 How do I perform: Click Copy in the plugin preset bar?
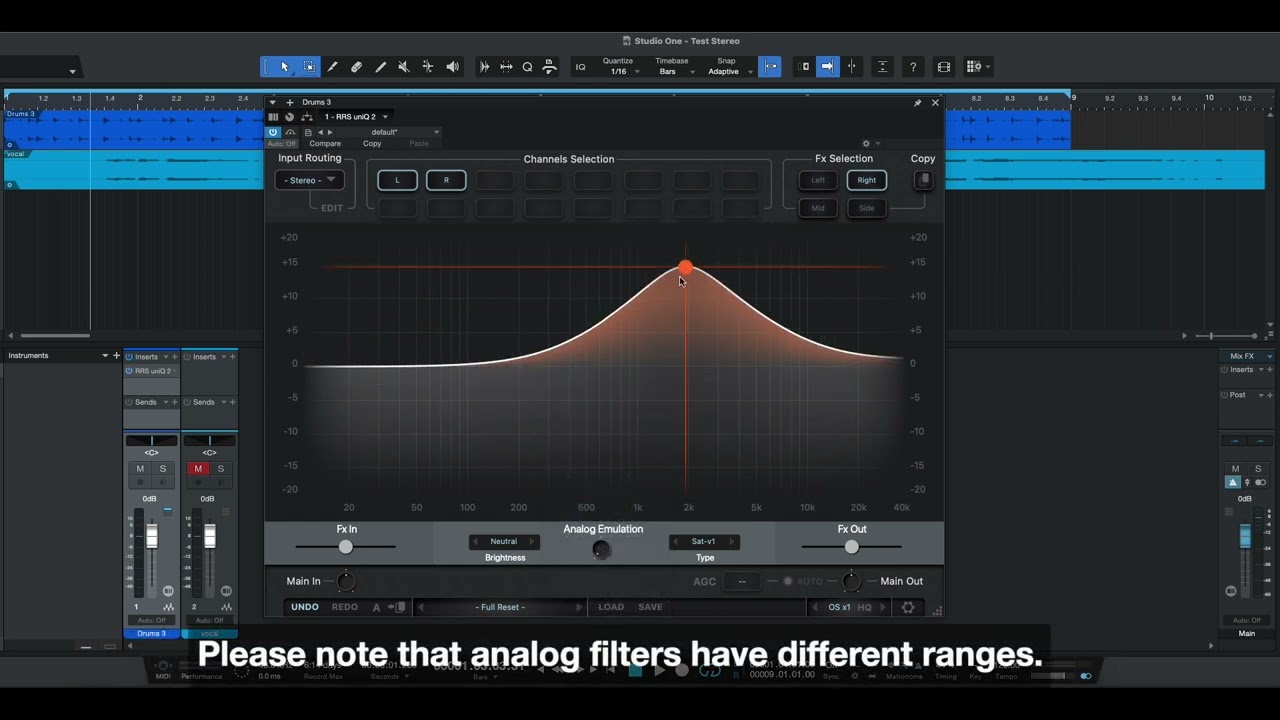point(372,144)
